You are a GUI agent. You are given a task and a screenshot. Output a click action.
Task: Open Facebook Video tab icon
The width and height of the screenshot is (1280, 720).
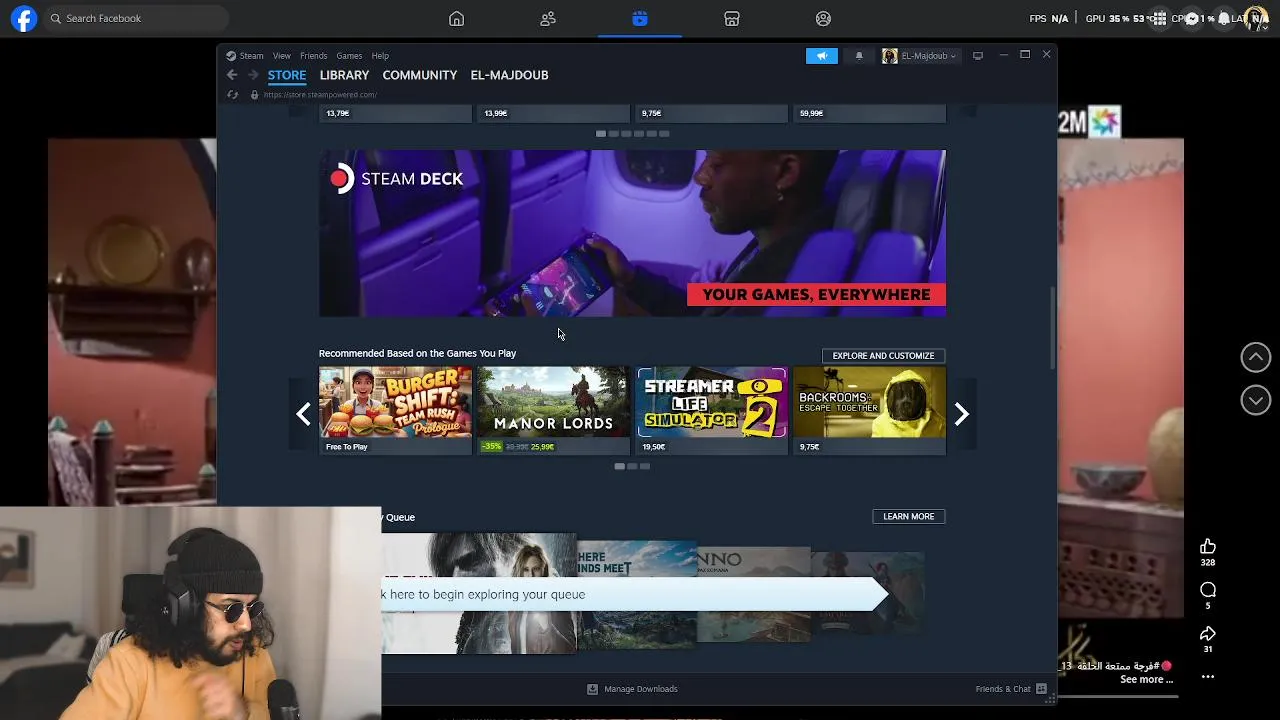click(640, 18)
